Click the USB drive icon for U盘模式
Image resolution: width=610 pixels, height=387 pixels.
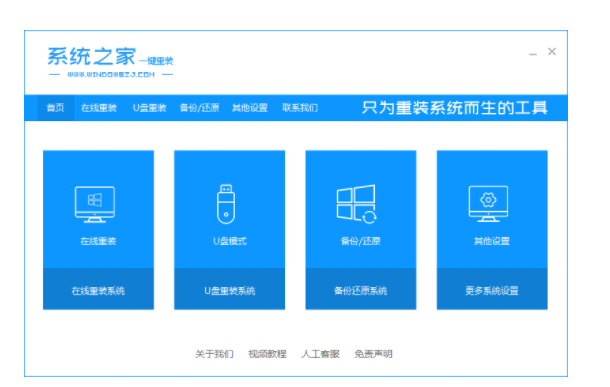coord(226,204)
